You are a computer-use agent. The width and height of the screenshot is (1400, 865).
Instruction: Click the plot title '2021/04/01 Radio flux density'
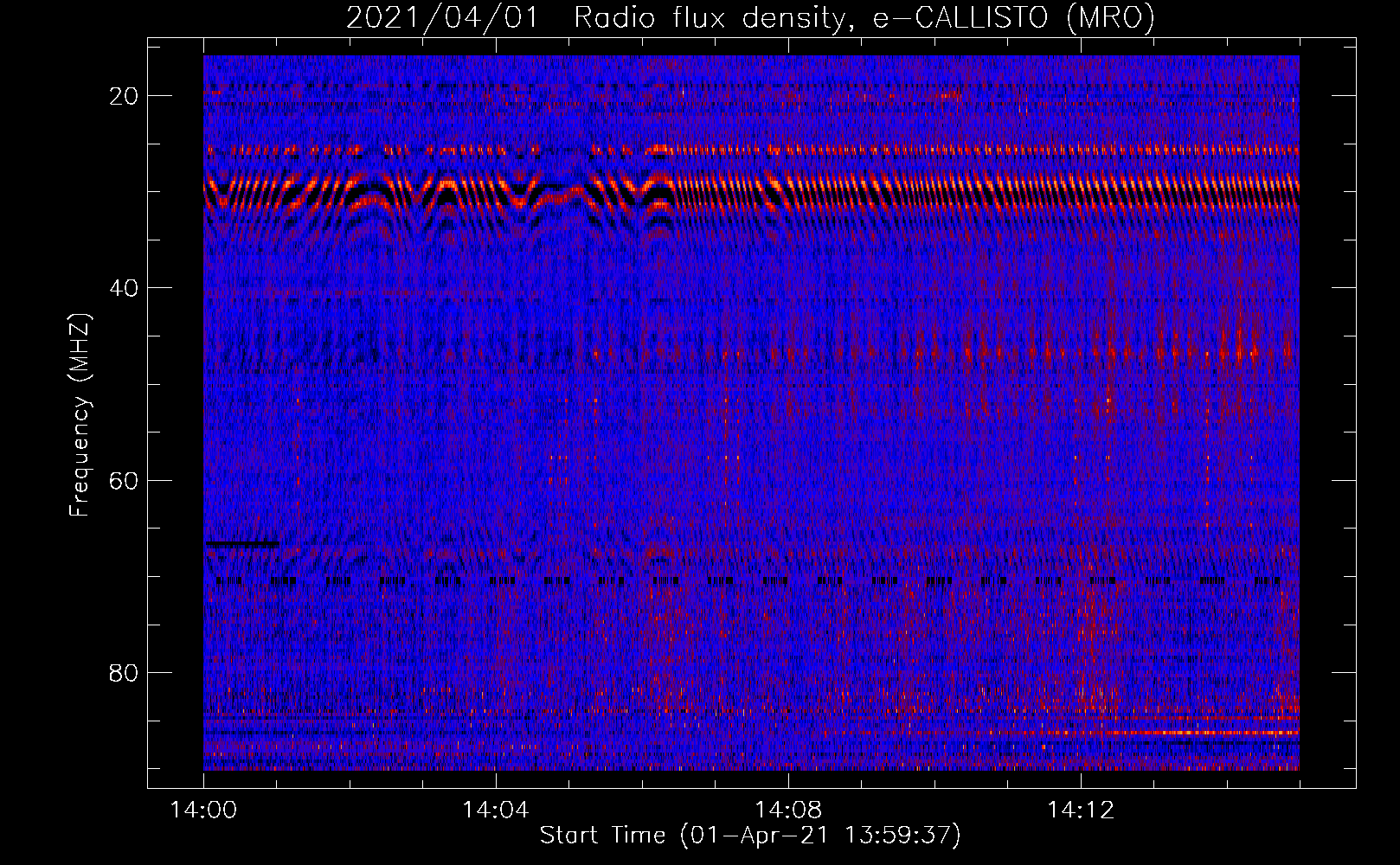tap(750, 17)
